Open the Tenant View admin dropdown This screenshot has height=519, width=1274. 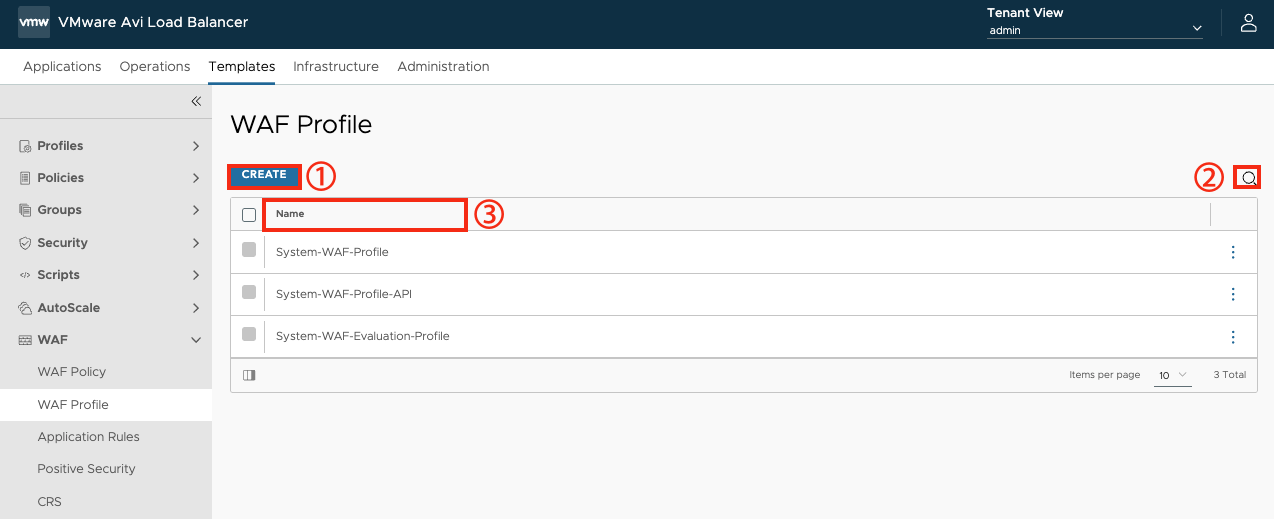click(x=1094, y=30)
